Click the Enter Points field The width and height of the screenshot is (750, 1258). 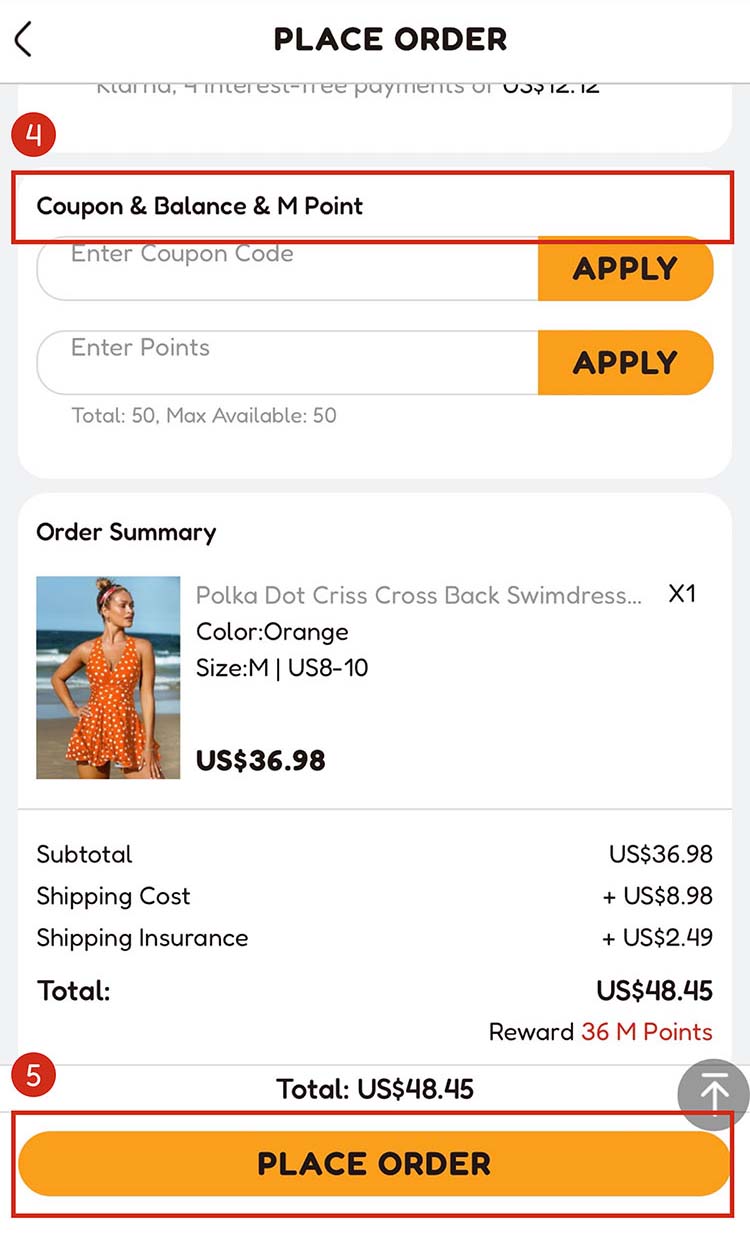(288, 362)
